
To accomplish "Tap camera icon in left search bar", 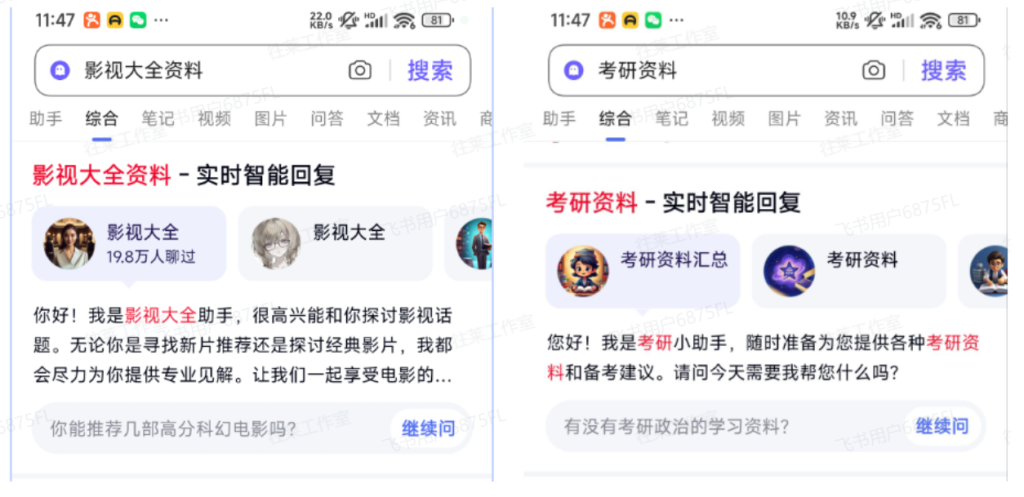I will (360, 71).
